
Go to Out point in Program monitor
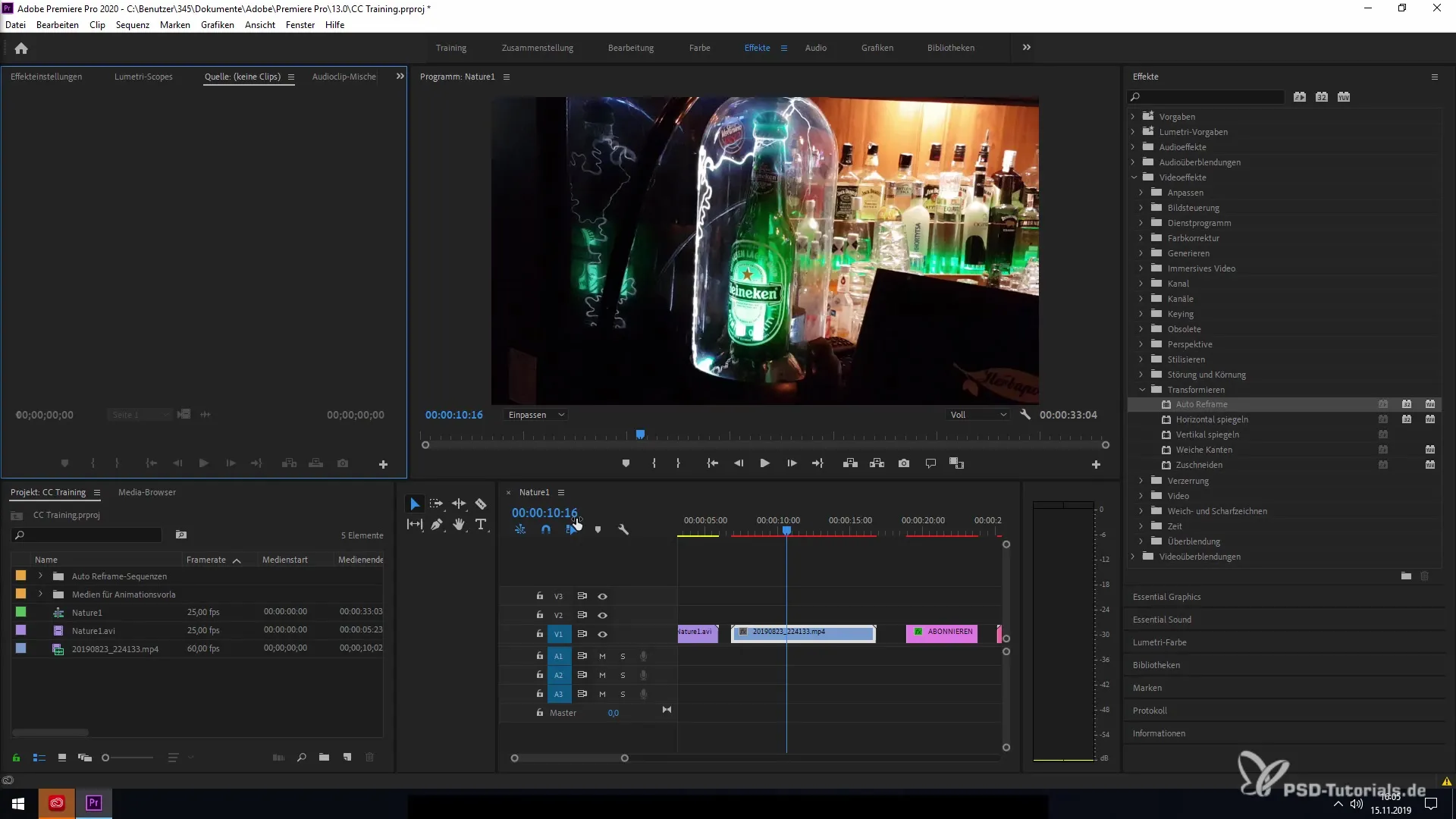(817, 463)
